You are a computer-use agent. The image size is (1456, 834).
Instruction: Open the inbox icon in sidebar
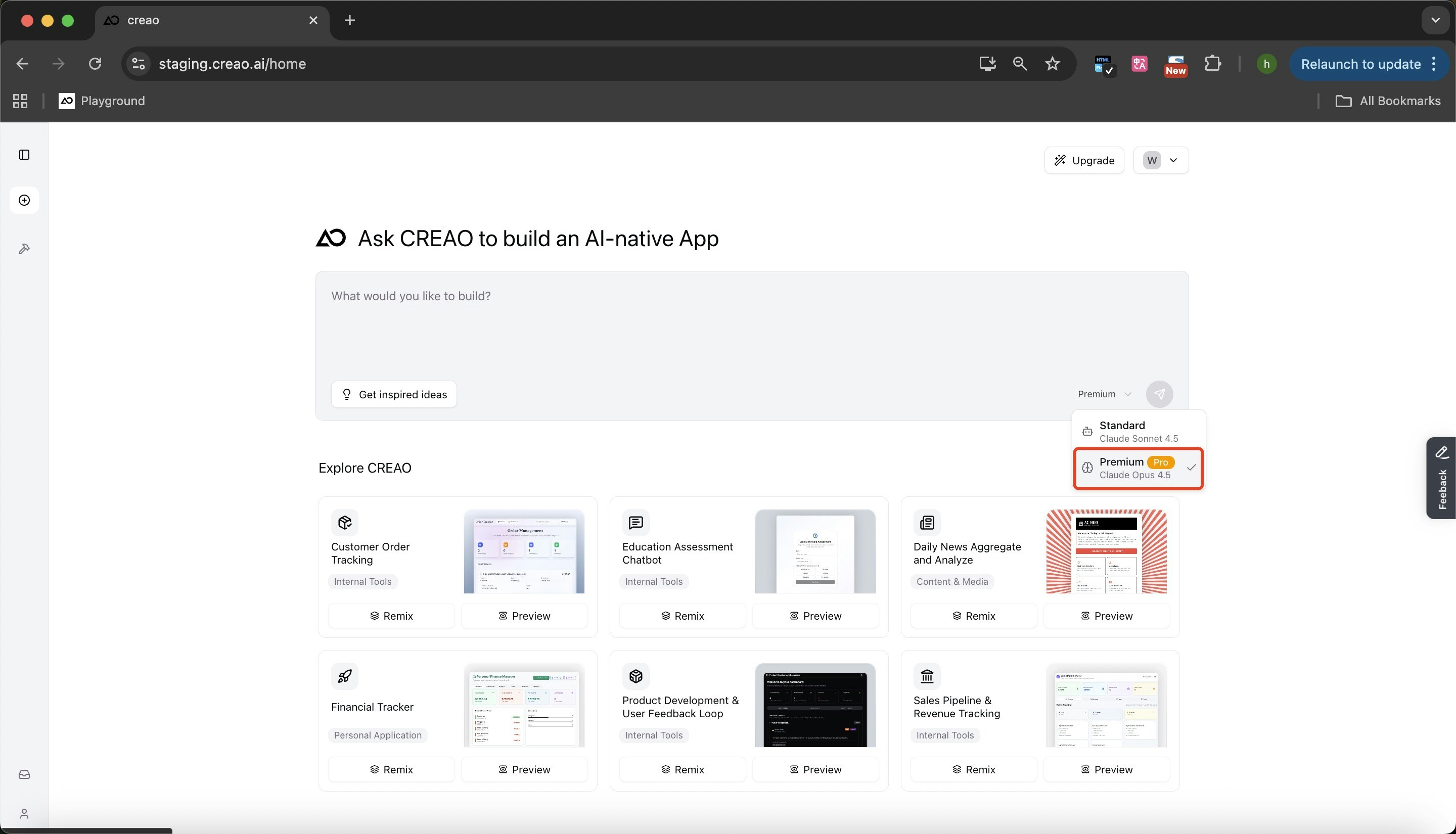[x=24, y=774]
